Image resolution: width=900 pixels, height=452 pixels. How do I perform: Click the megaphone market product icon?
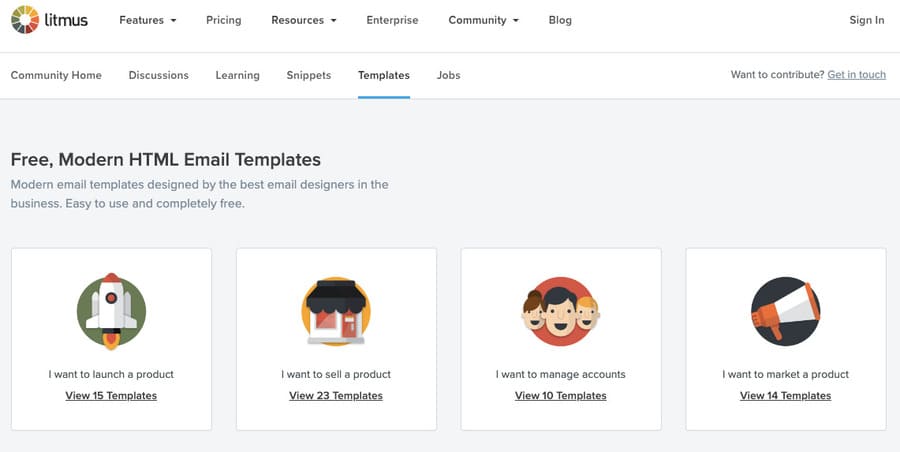785,311
